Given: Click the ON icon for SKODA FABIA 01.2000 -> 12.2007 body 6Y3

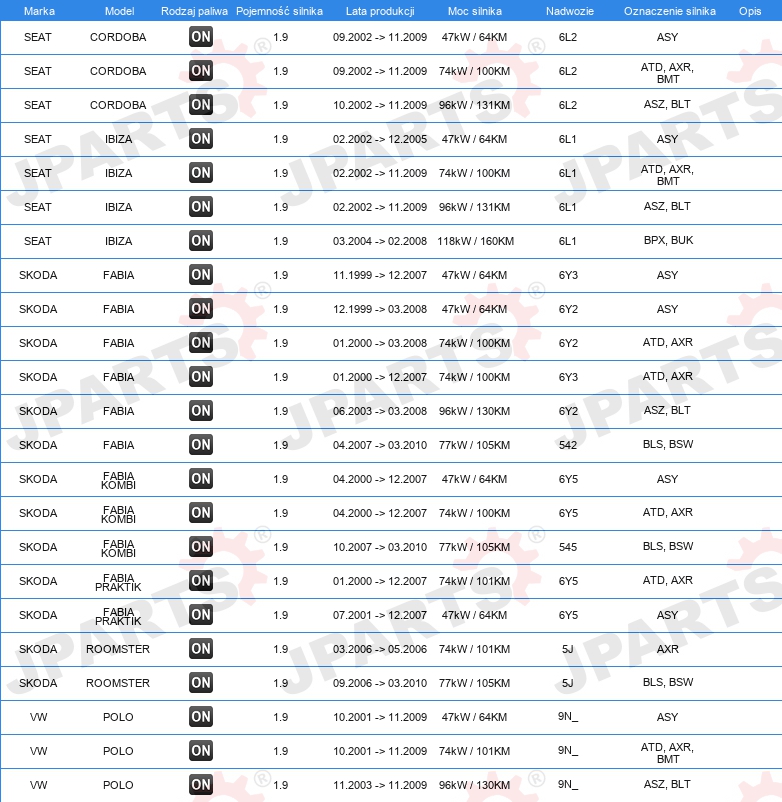Looking at the screenshot, I should (x=200, y=377).
